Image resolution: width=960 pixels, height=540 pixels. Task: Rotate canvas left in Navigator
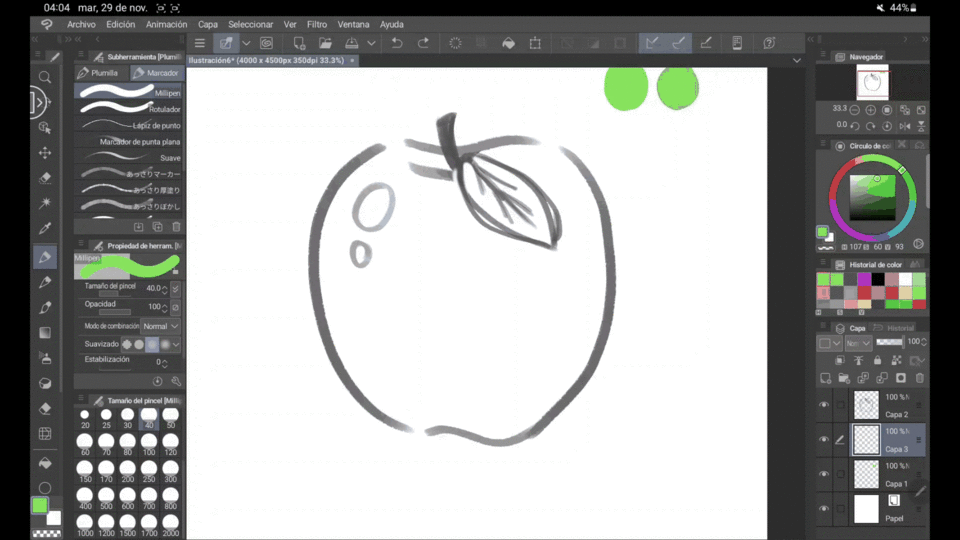tap(855, 126)
